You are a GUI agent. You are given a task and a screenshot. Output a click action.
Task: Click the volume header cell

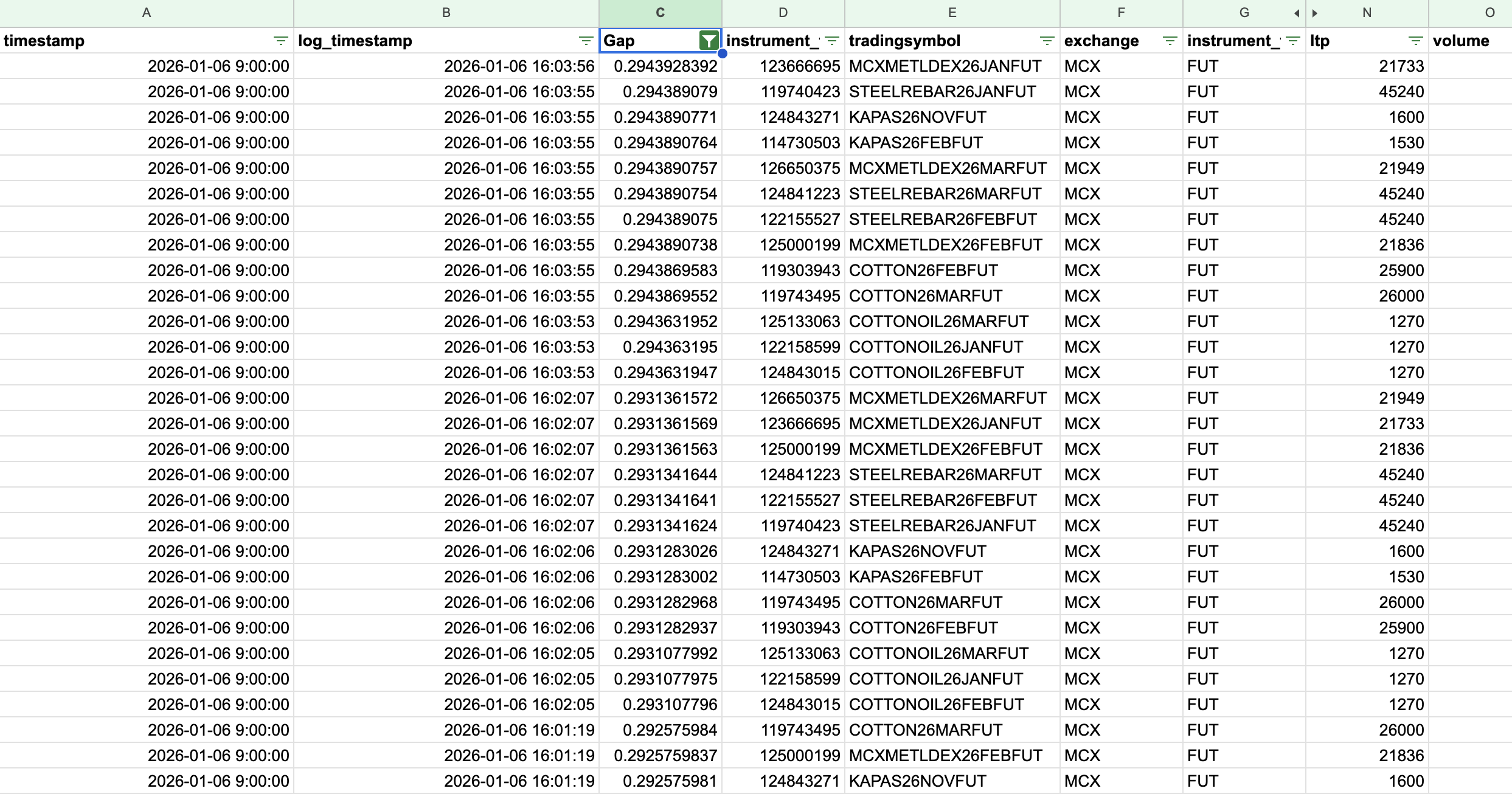pyautogui.click(x=1466, y=41)
